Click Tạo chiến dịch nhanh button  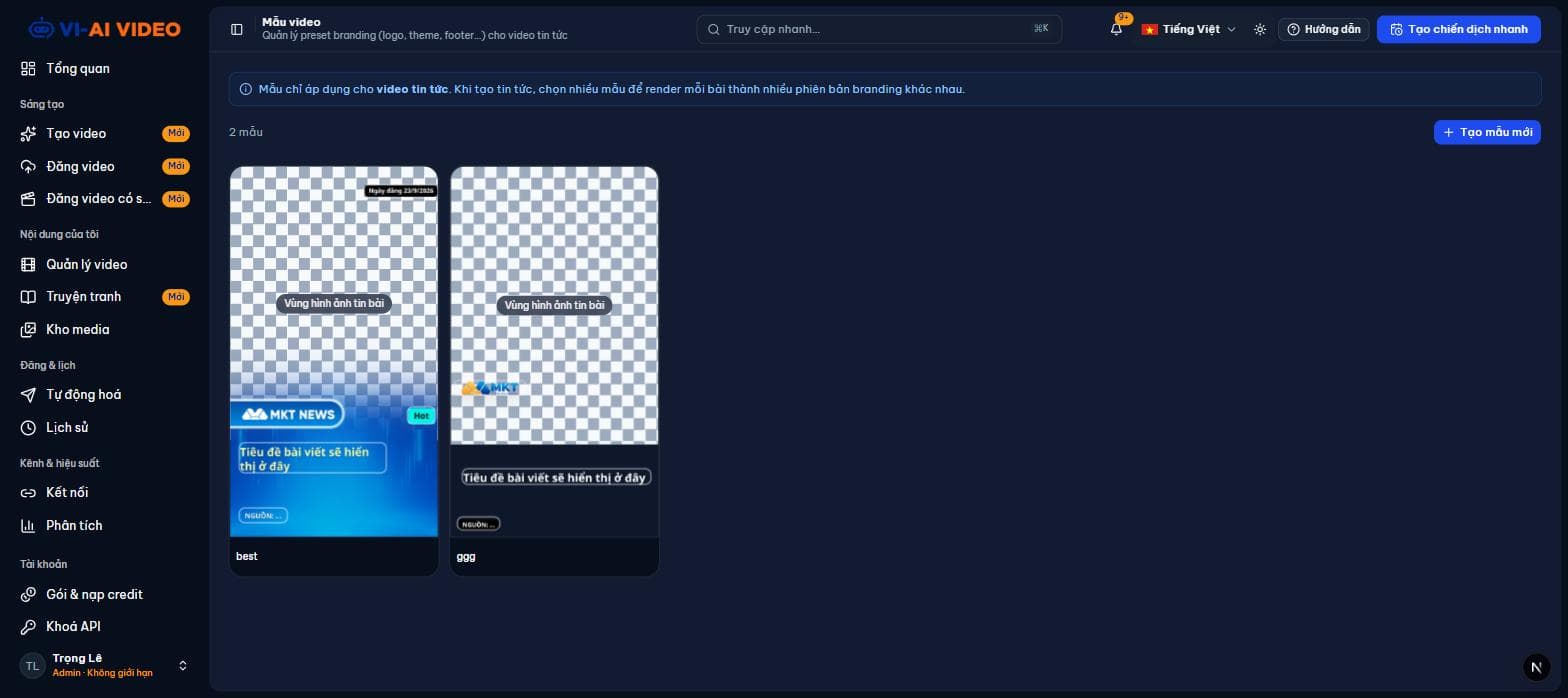pyautogui.click(x=1458, y=29)
